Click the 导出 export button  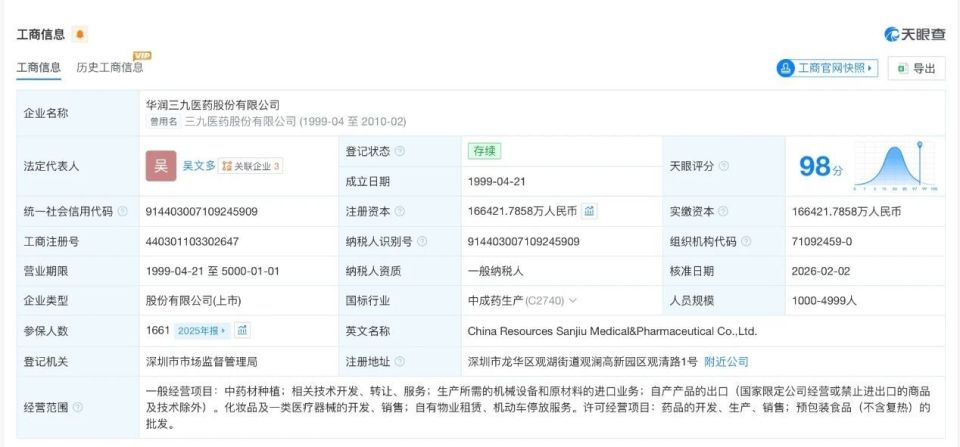click(x=917, y=68)
